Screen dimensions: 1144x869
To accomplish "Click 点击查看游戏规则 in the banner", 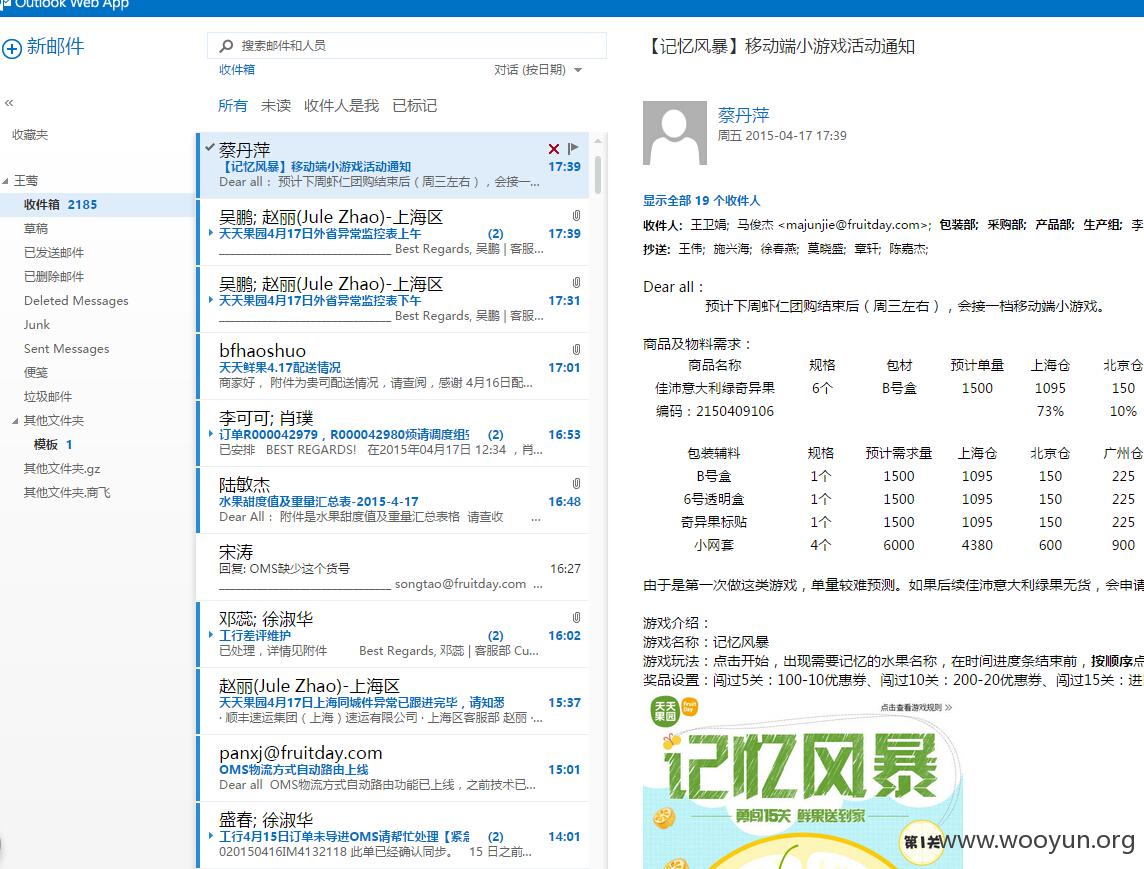I will pyautogui.click(x=916, y=707).
